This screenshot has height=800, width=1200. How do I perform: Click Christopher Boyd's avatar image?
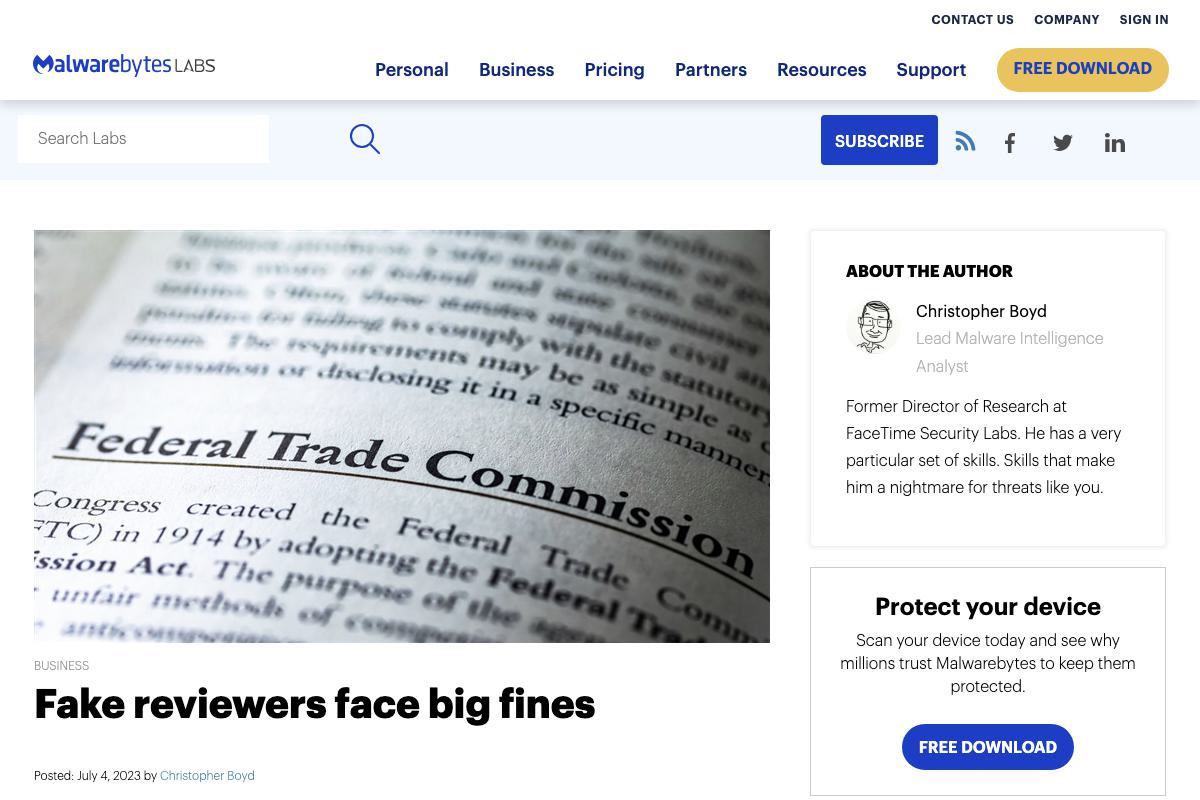(x=873, y=327)
